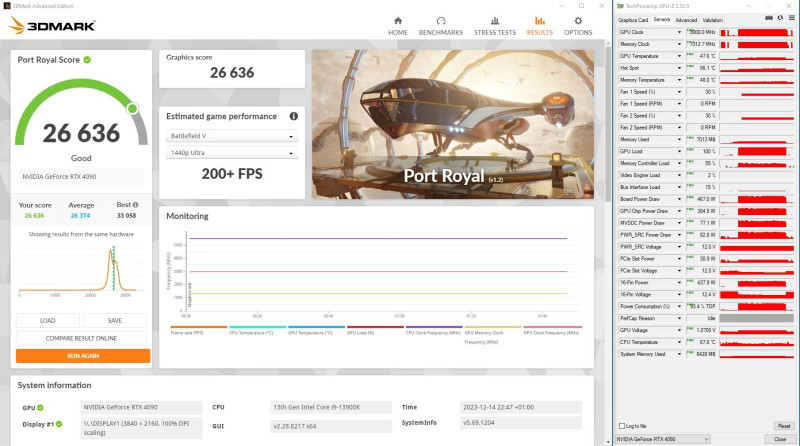The height and width of the screenshot is (446, 800).
Task: Click the orange RUN AGAIN button
Action: click(x=83, y=356)
